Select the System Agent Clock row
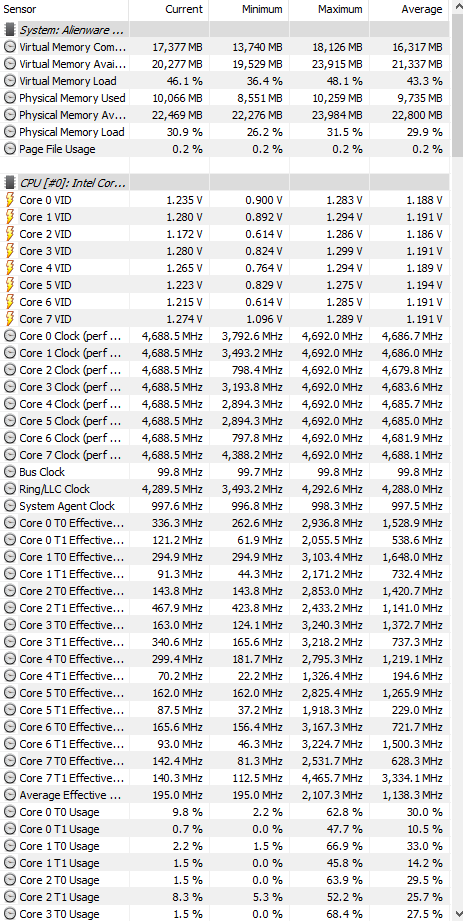 click(225, 506)
